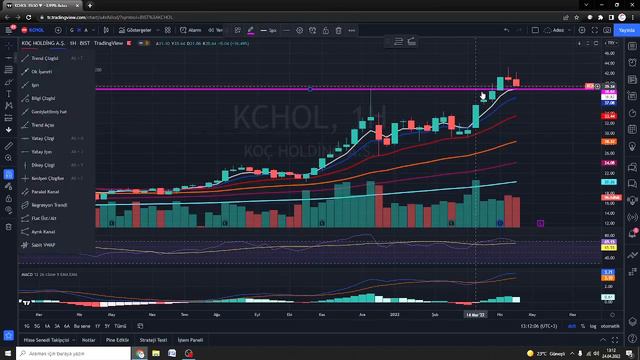Screen dimensions: 640x360
Task: Open the Strateji Test tab
Action: pos(153,340)
